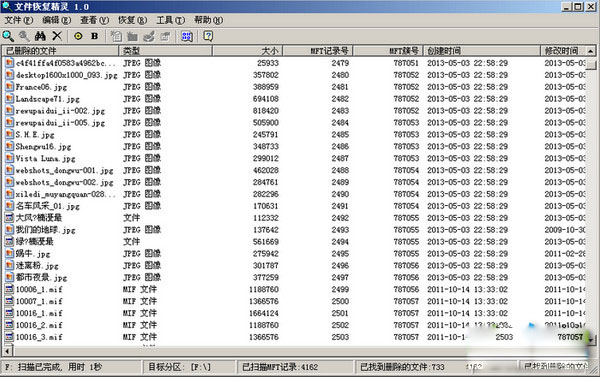This screenshot has width=600, height=377.
Task: Sort by 类型 column header
Action: tap(165, 51)
